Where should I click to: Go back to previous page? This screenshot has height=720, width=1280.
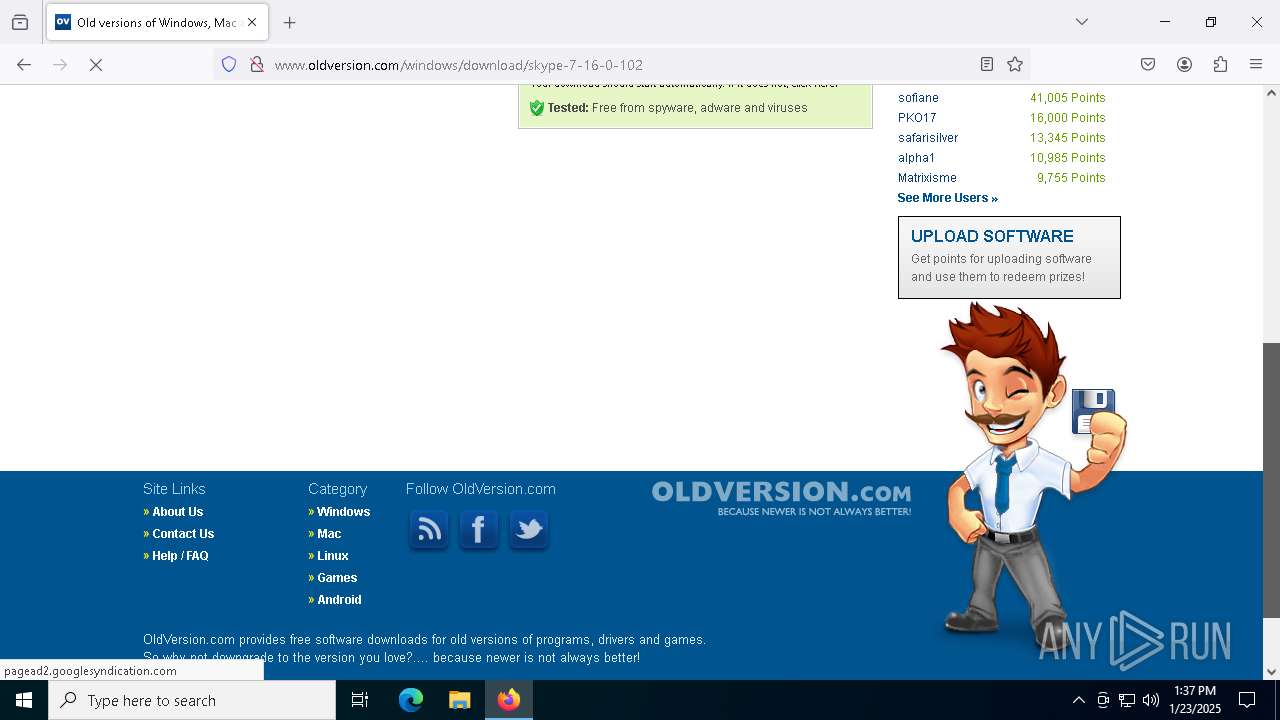pos(24,64)
